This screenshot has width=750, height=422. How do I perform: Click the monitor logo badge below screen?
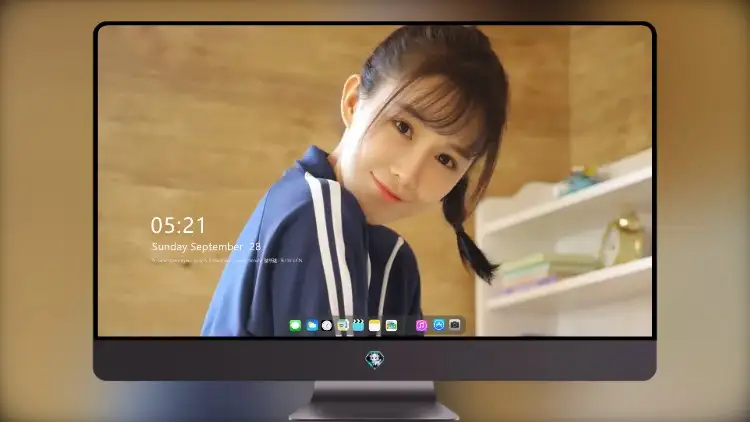375,359
